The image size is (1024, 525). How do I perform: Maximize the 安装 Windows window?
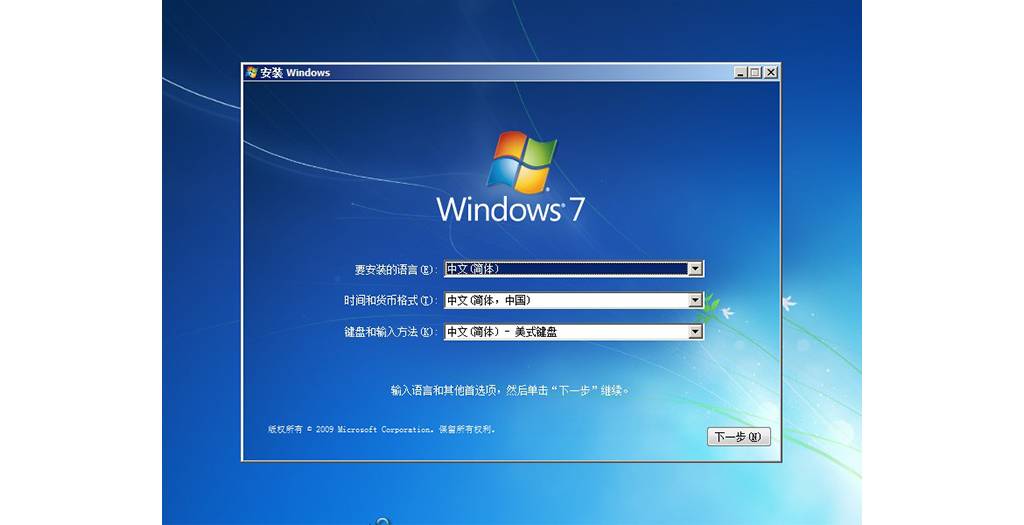click(755, 72)
